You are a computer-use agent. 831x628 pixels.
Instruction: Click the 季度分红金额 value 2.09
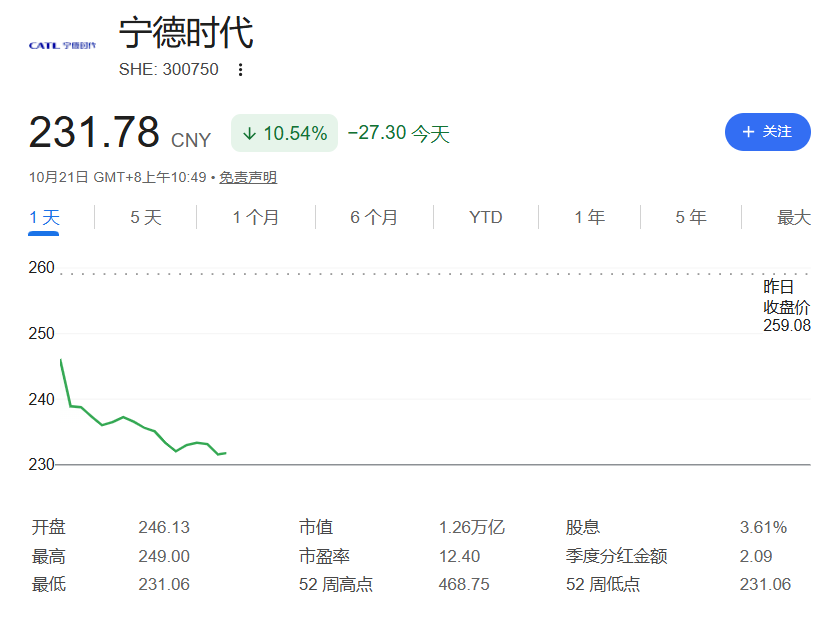click(x=756, y=556)
